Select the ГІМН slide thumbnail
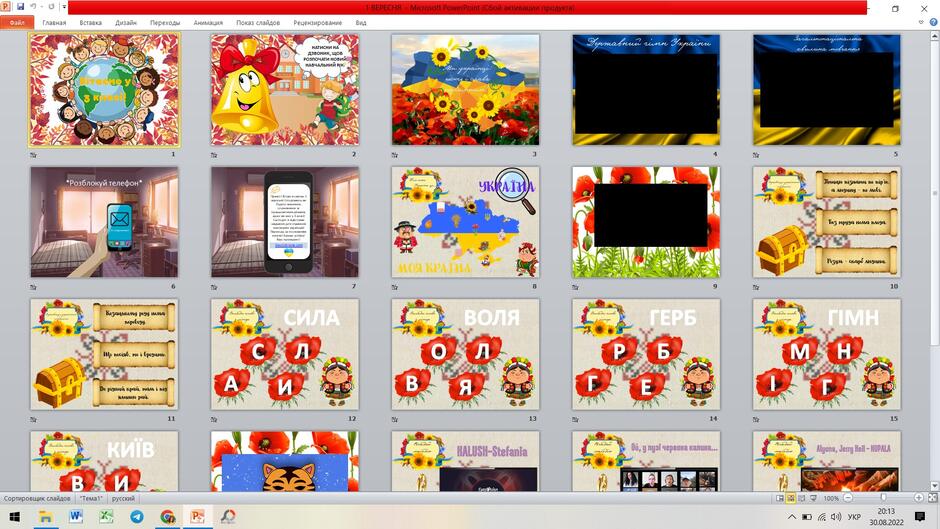Image resolution: width=940 pixels, height=529 pixels. click(827, 354)
